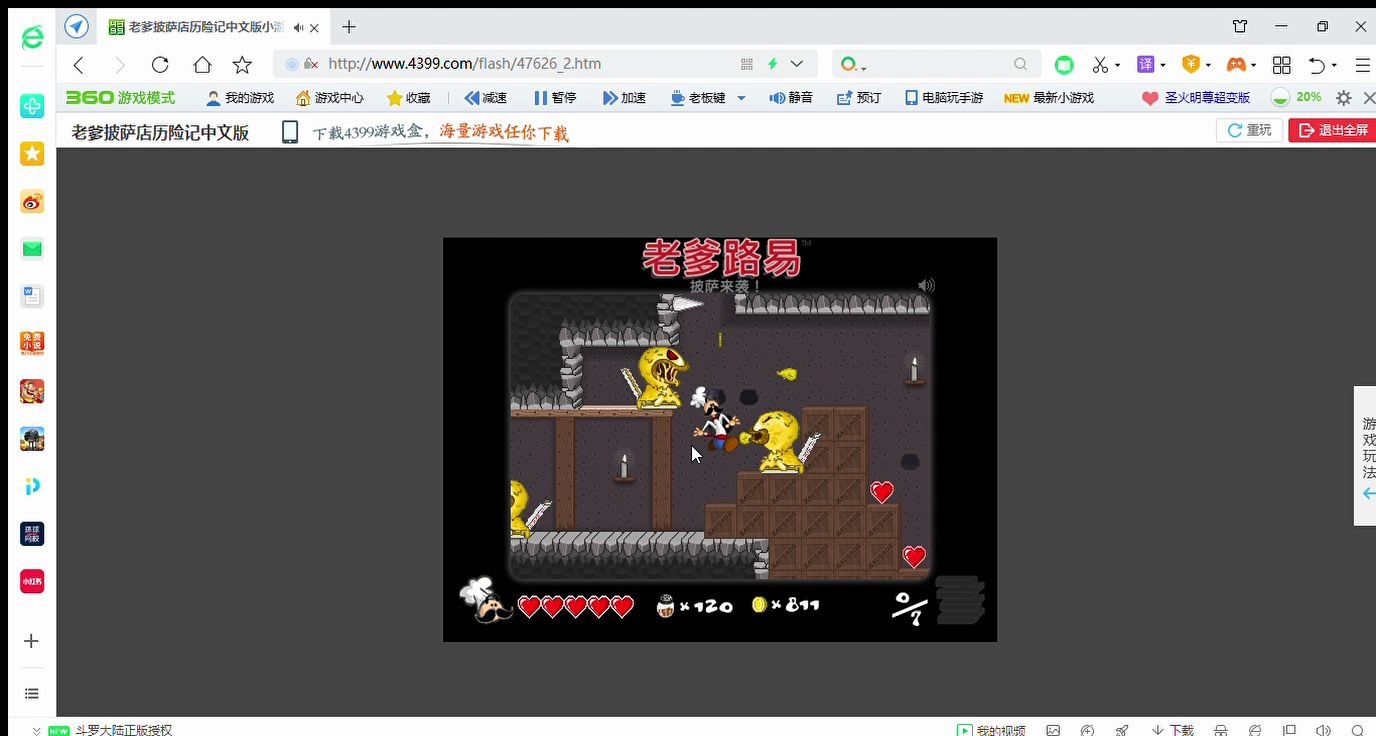Image resolution: width=1376 pixels, height=736 pixels.
Task: Open the 360 browser logo in sidebar
Action: [32, 38]
